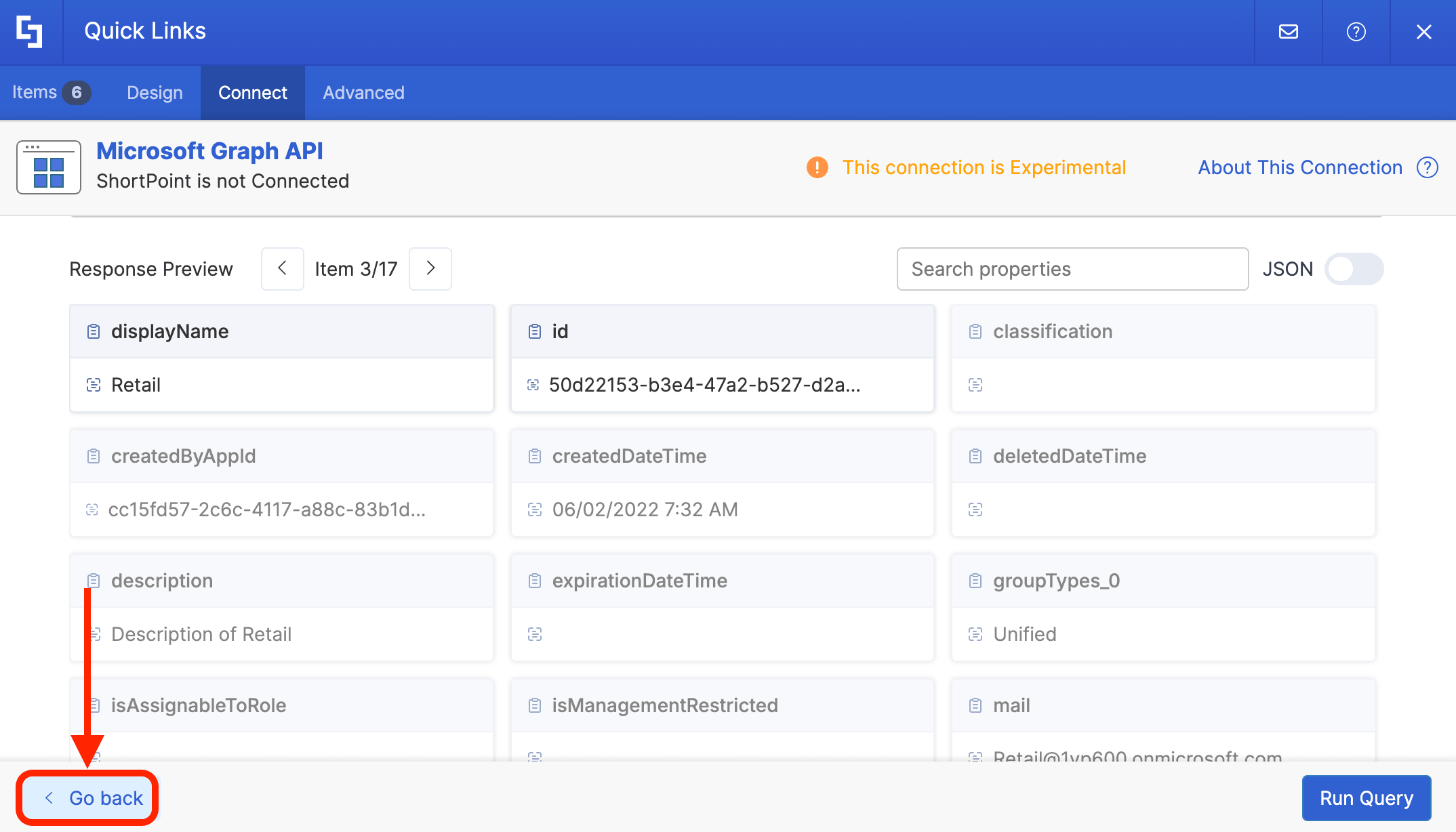Select the createdDateTime property header
This screenshot has height=832, width=1456.
tap(723, 456)
